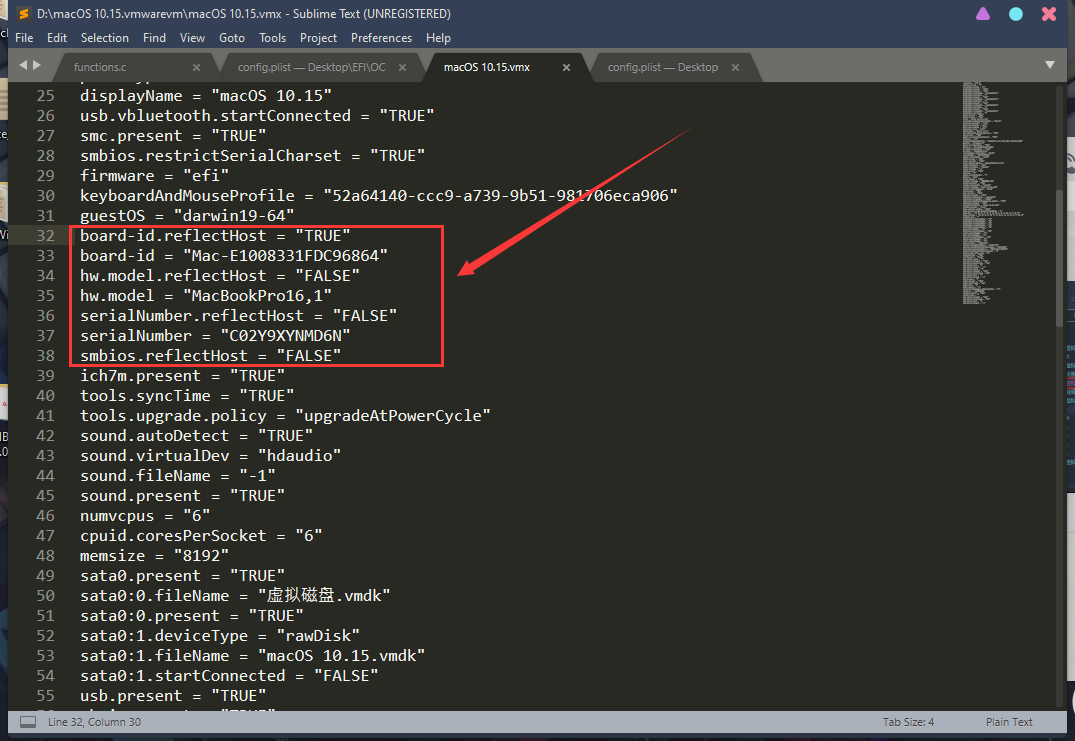The width and height of the screenshot is (1075, 741).
Task: Click serialNumber = "C02Y9XYNMD6N" line
Action: pos(215,336)
